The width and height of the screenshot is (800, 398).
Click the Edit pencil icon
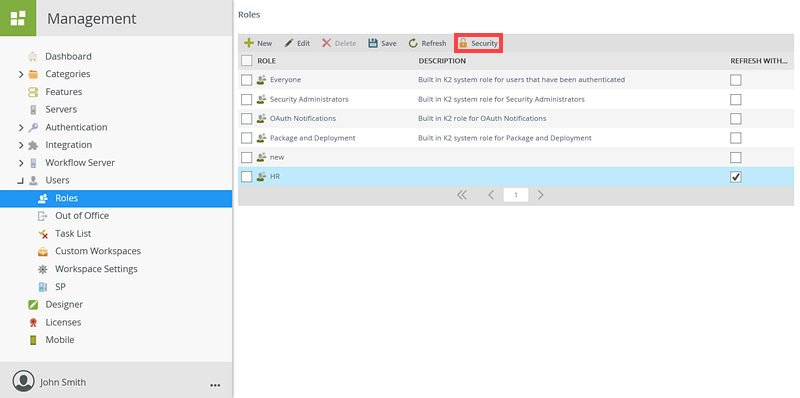(x=289, y=43)
